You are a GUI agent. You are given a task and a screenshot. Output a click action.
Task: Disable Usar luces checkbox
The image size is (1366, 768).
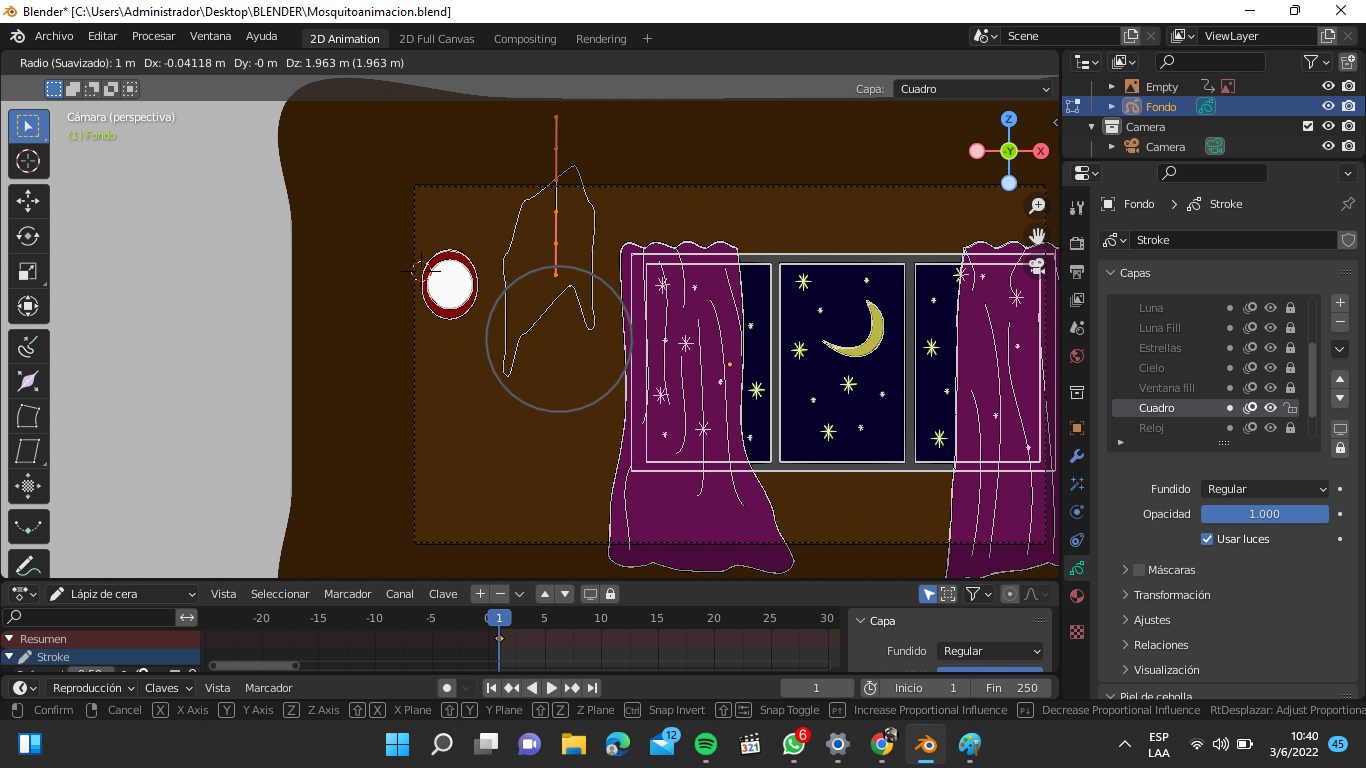tap(1207, 539)
